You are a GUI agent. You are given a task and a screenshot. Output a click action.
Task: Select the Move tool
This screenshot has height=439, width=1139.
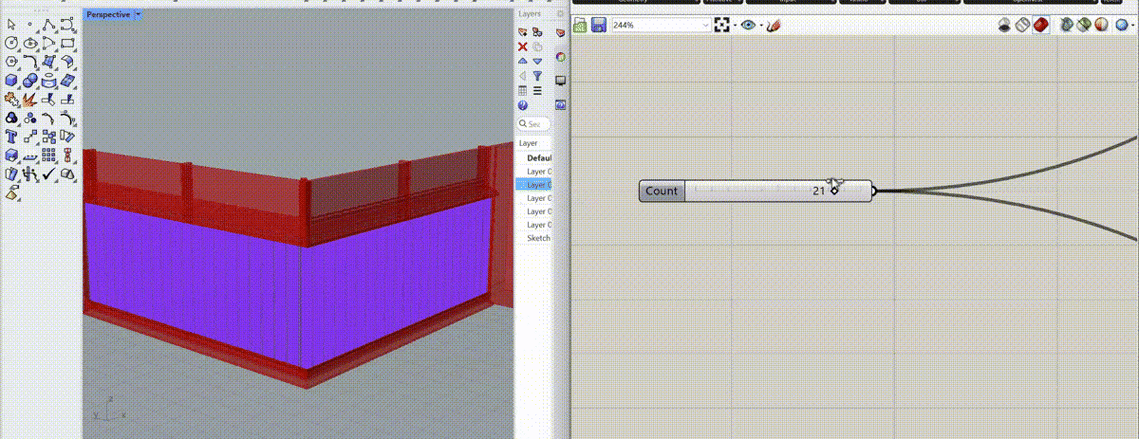(x=30, y=136)
